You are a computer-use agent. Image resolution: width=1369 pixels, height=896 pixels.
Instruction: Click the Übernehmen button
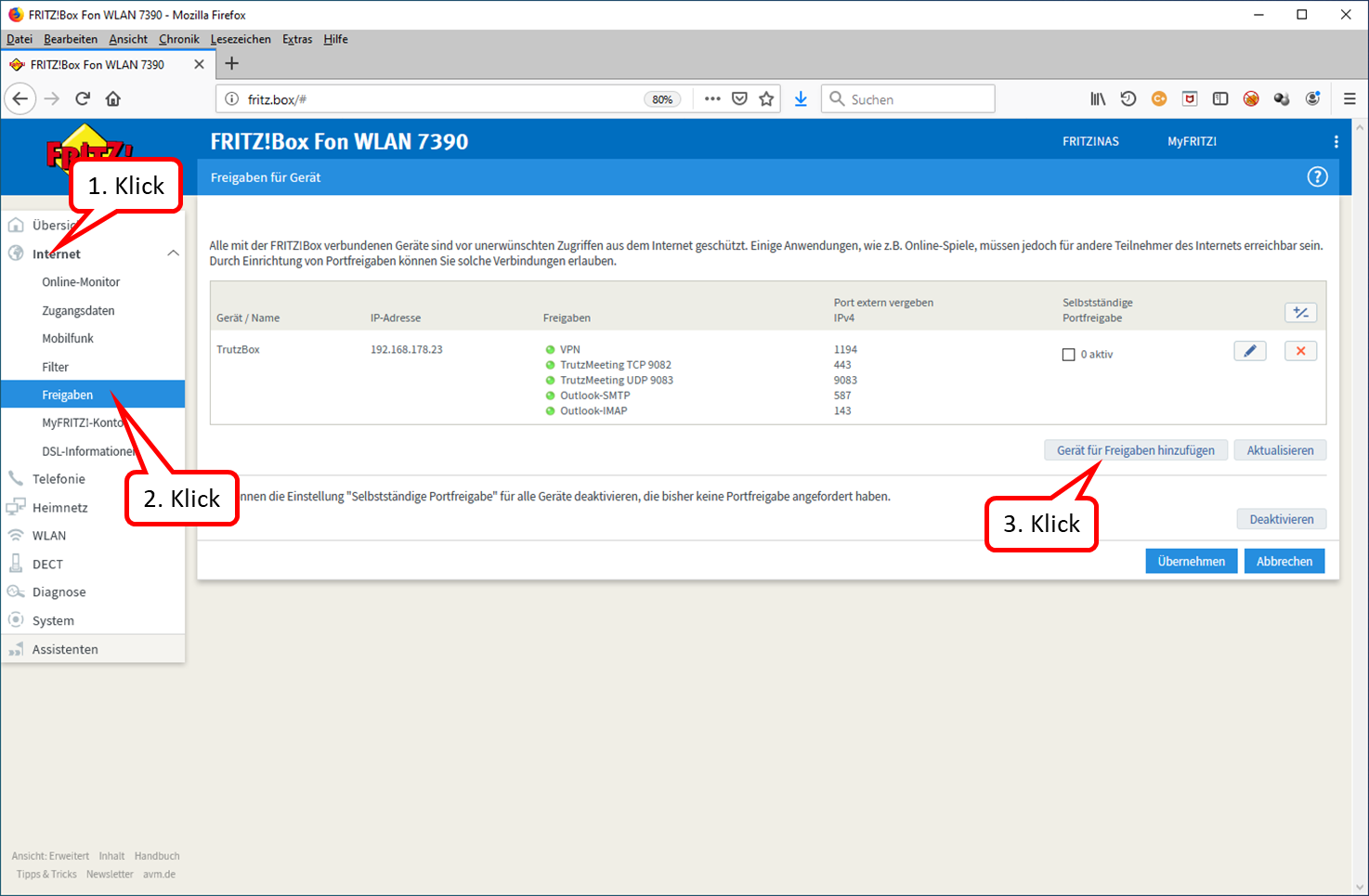tap(1192, 561)
